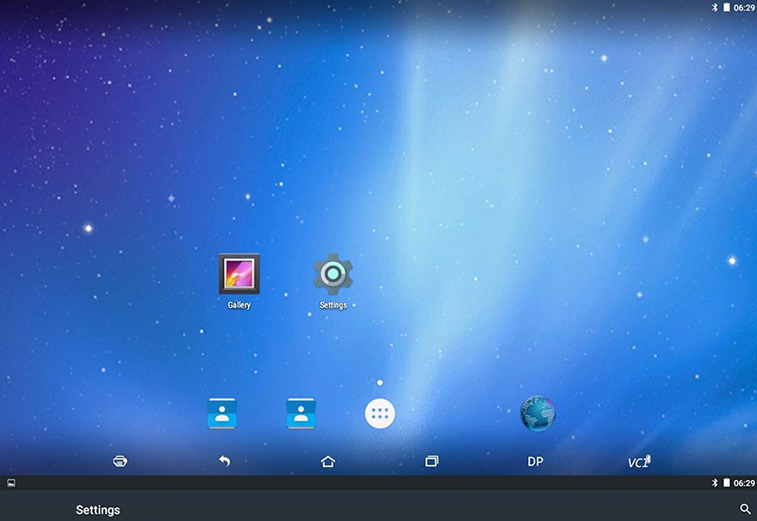Open the Contacts icon farthest from the app drawer
This screenshot has width=757, height=521.
coord(222,413)
